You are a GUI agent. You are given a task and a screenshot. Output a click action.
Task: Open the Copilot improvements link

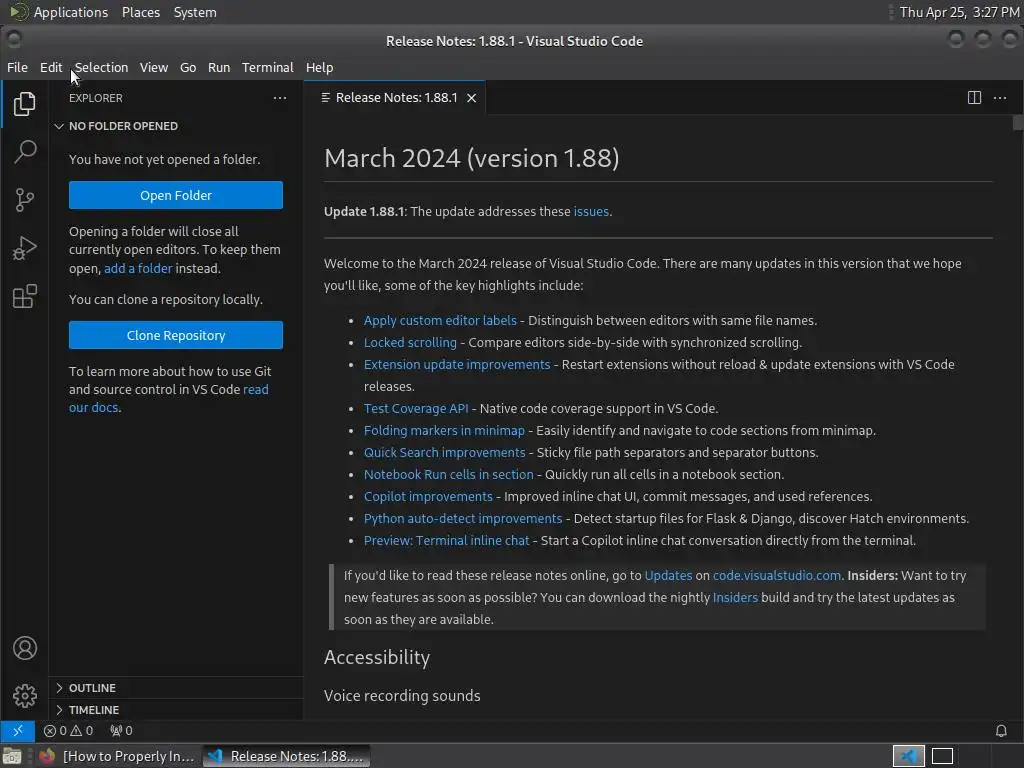(x=428, y=496)
